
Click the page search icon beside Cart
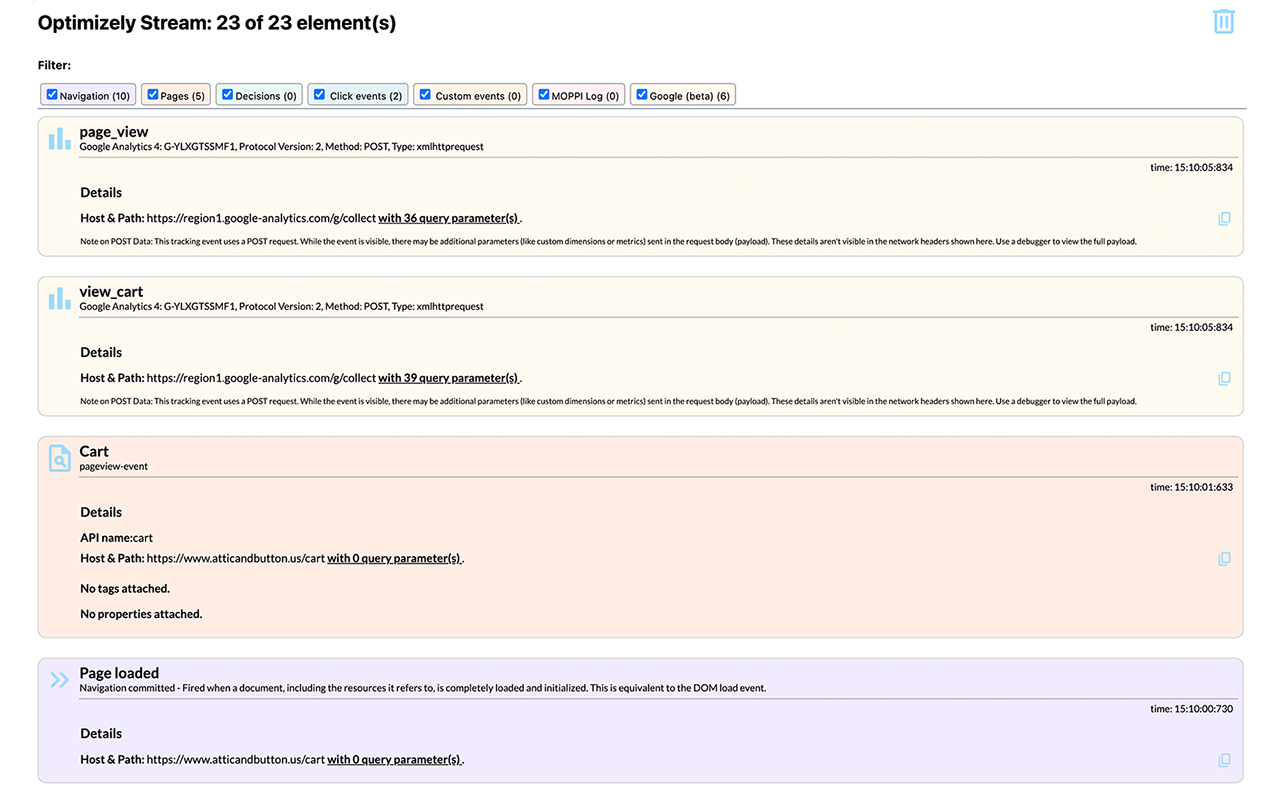(x=60, y=458)
